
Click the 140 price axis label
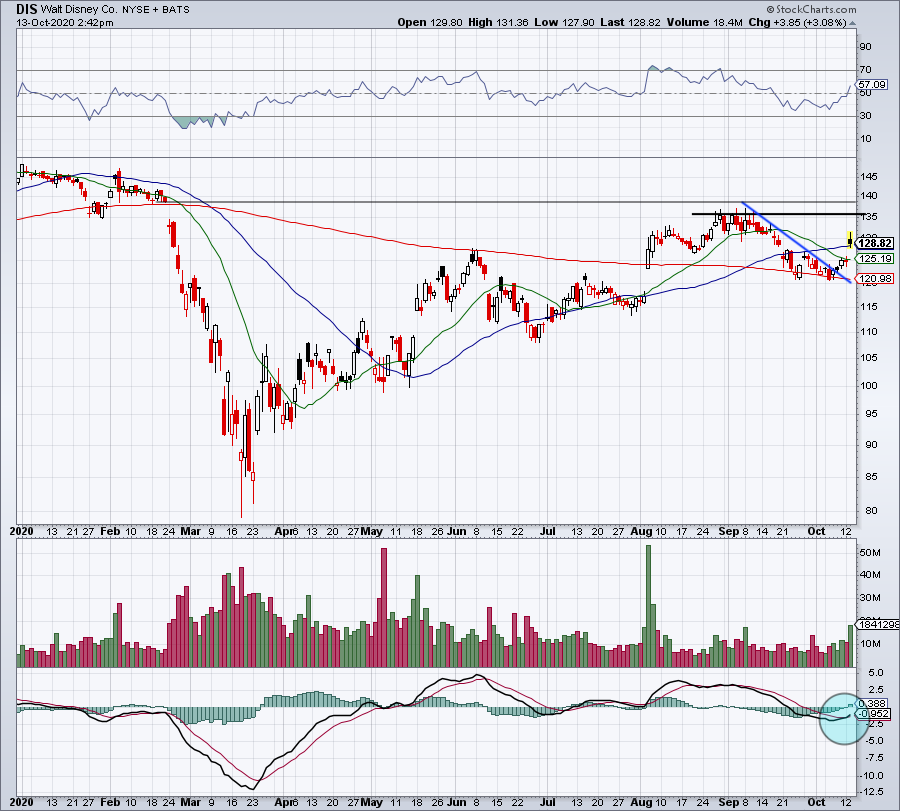[868, 196]
